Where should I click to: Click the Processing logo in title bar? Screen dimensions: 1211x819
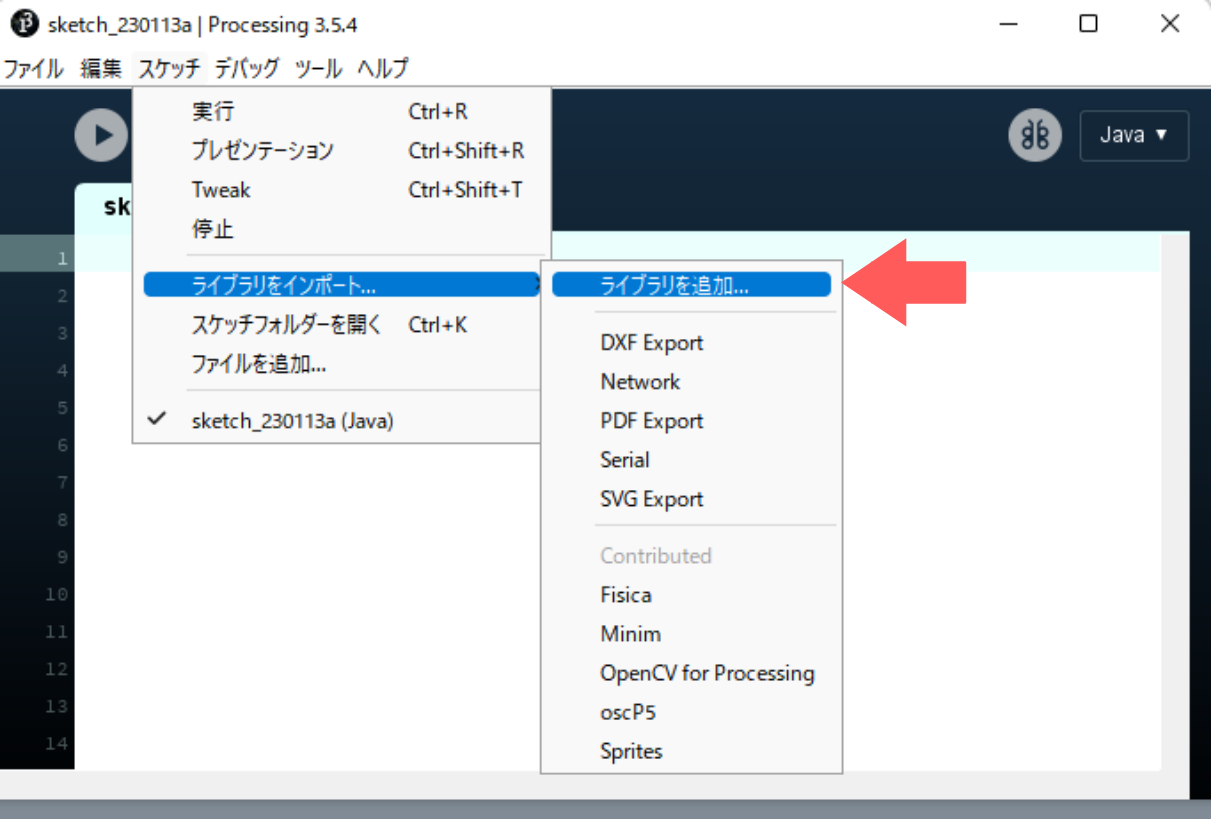[x=24, y=23]
